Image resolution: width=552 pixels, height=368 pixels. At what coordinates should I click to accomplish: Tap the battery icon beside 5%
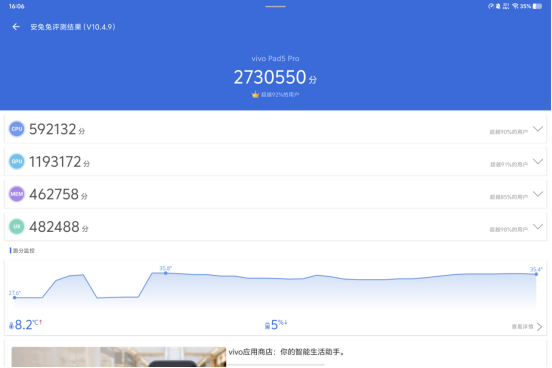[267, 325]
